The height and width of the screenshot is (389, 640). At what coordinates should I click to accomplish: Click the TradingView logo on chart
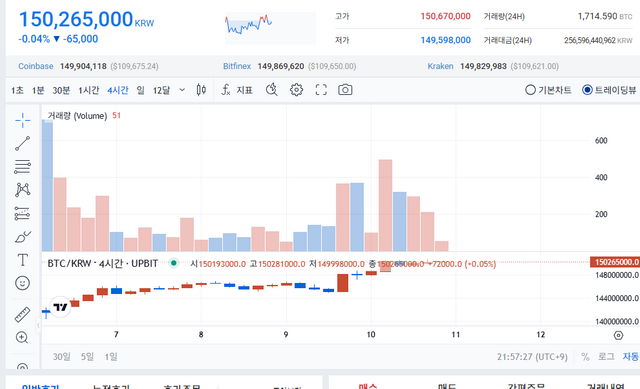click(60, 307)
